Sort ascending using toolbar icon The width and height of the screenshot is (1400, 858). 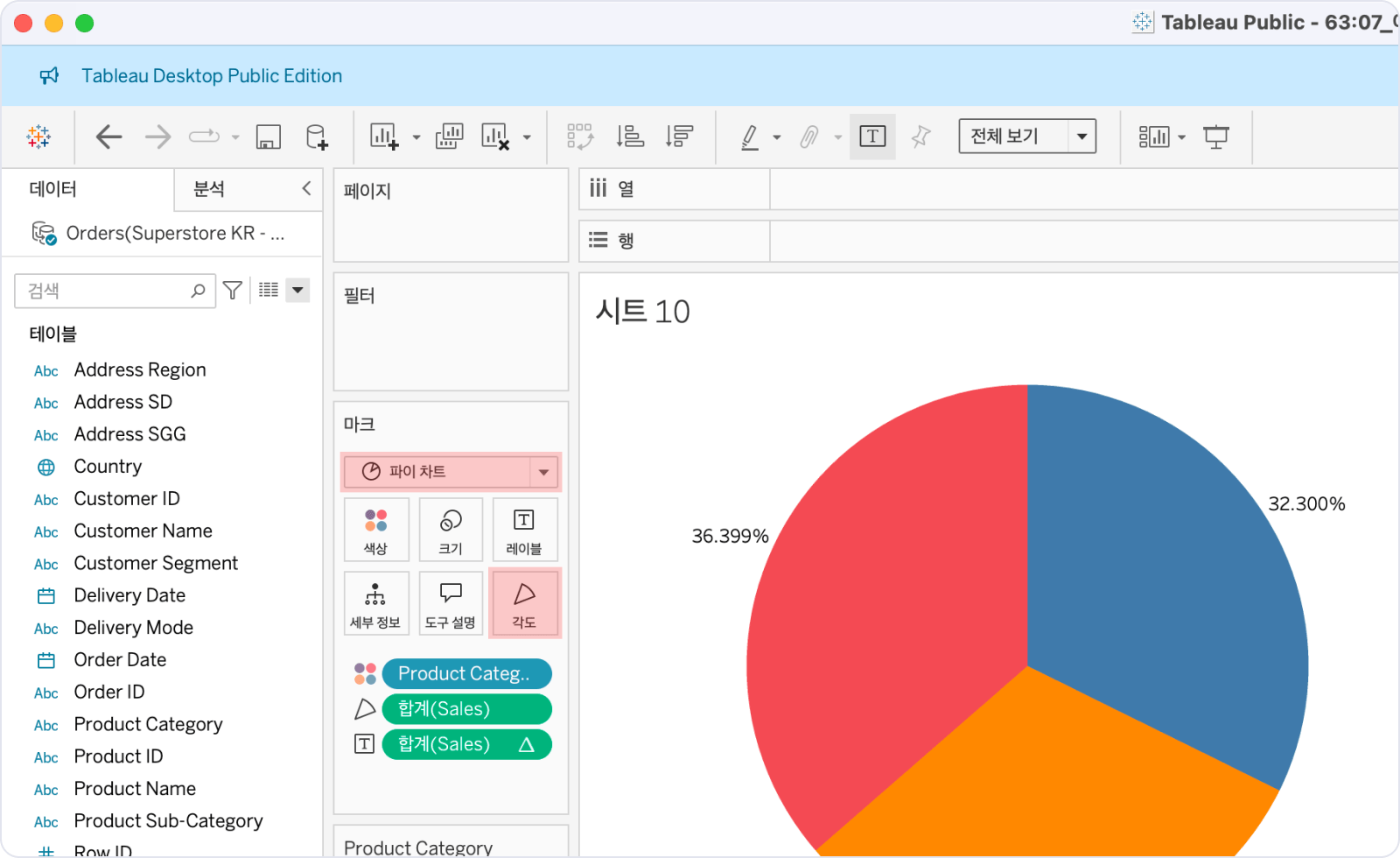click(630, 137)
